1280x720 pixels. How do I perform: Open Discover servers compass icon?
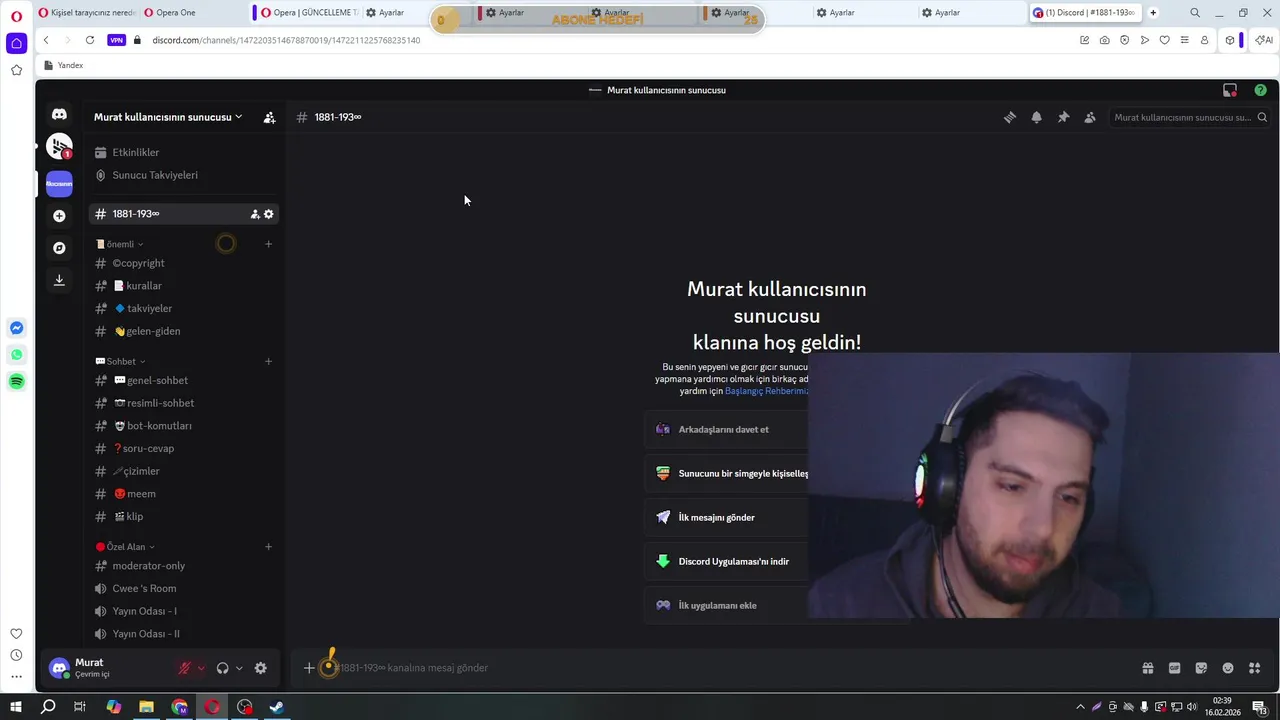pos(59,248)
